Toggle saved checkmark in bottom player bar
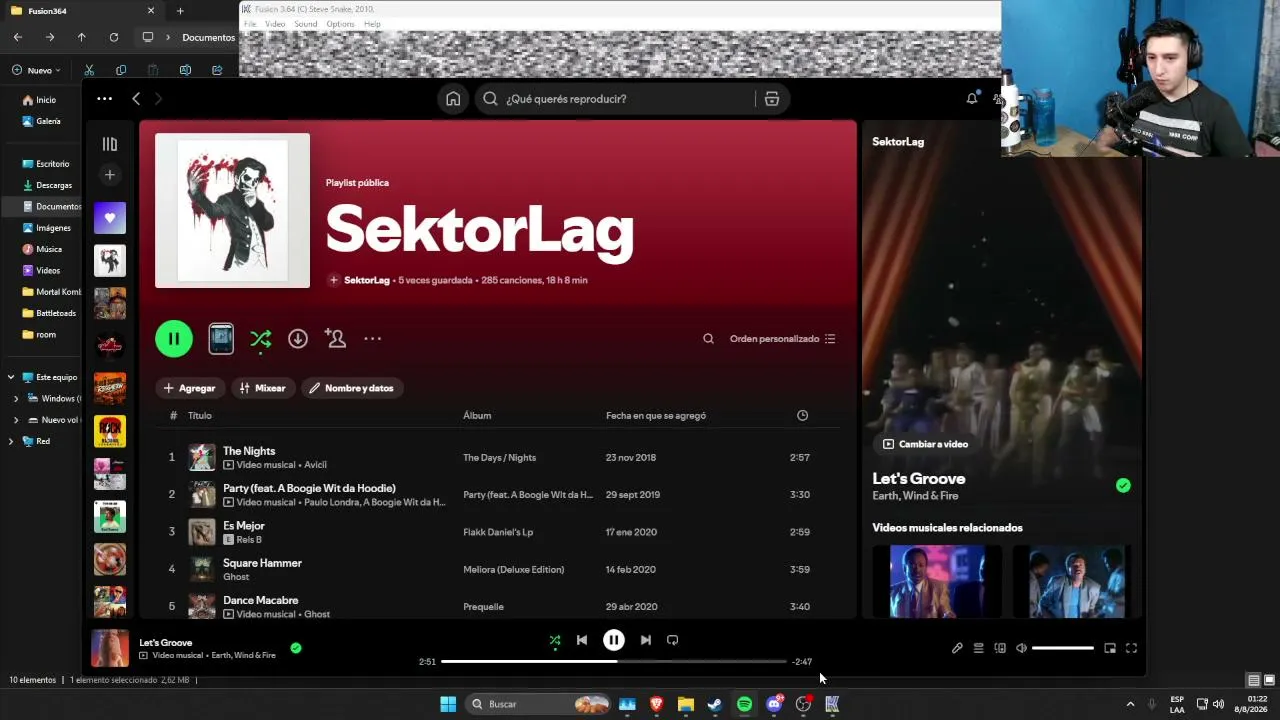This screenshot has width=1280, height=720. click(296, 648)
